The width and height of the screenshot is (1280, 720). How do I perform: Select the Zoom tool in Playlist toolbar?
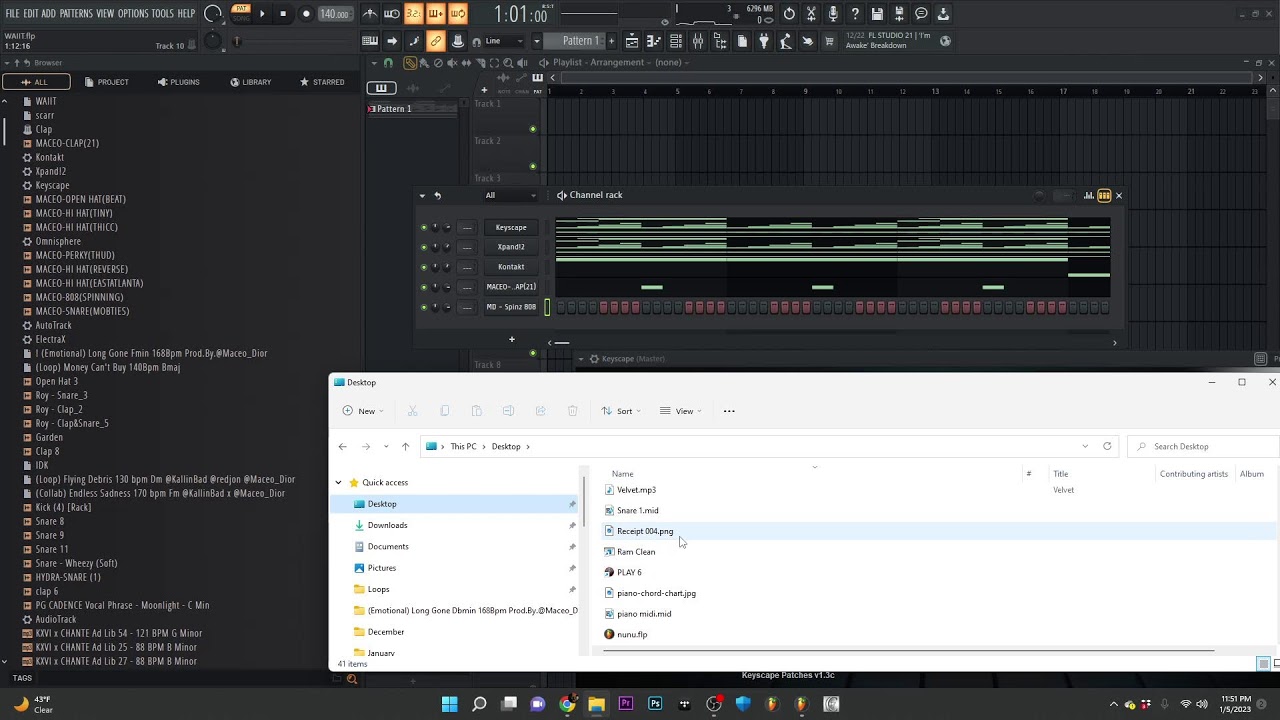508,62
